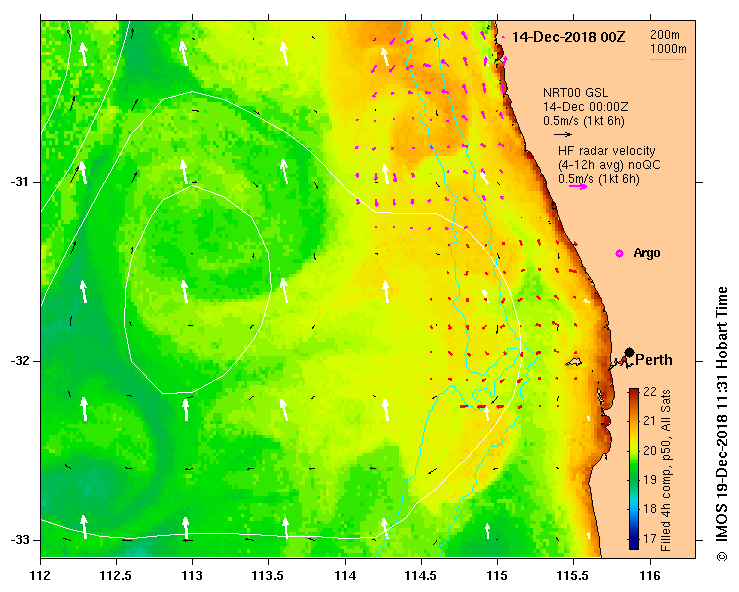739x592 pixels.
Task: Click the 18 value on color scale
Action: pyautogui.click(x=650, y=509)
